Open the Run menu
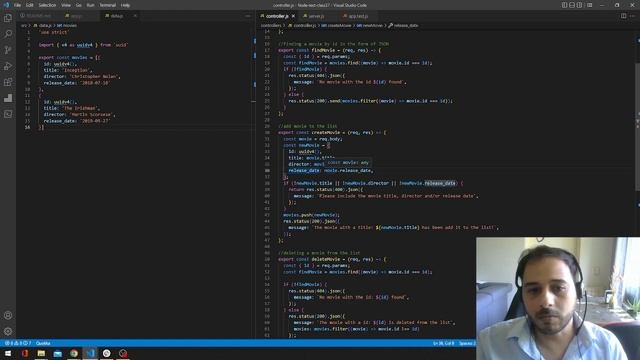Screen dimensions: 640x360 [x=90, y=5]
